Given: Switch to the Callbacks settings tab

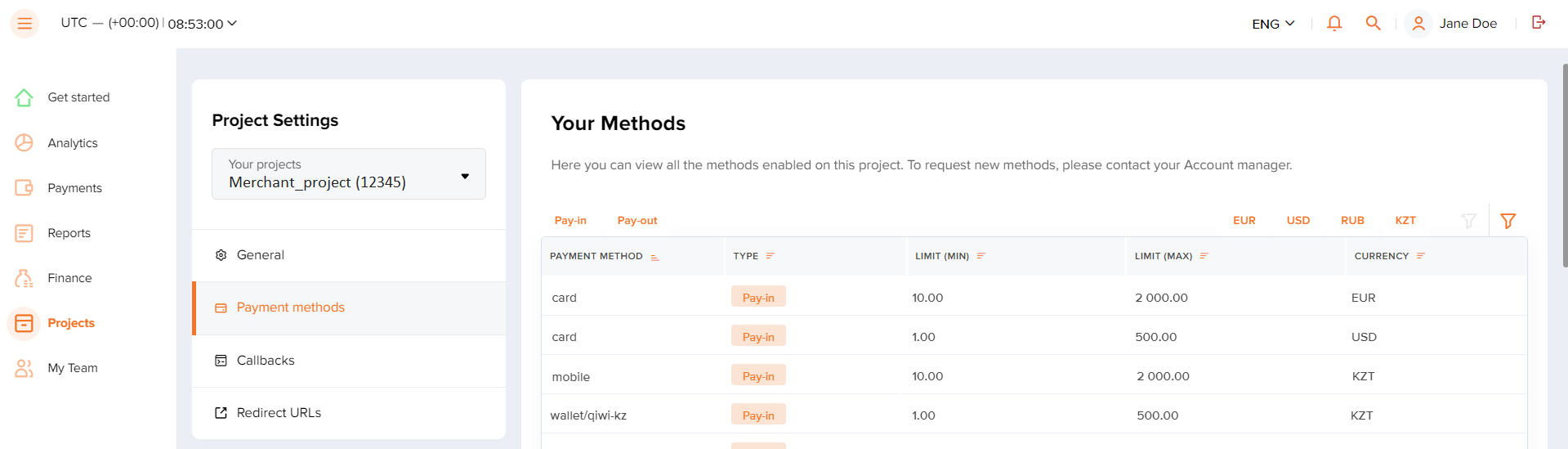Looking at the screenshot, I should coord(349,361).
